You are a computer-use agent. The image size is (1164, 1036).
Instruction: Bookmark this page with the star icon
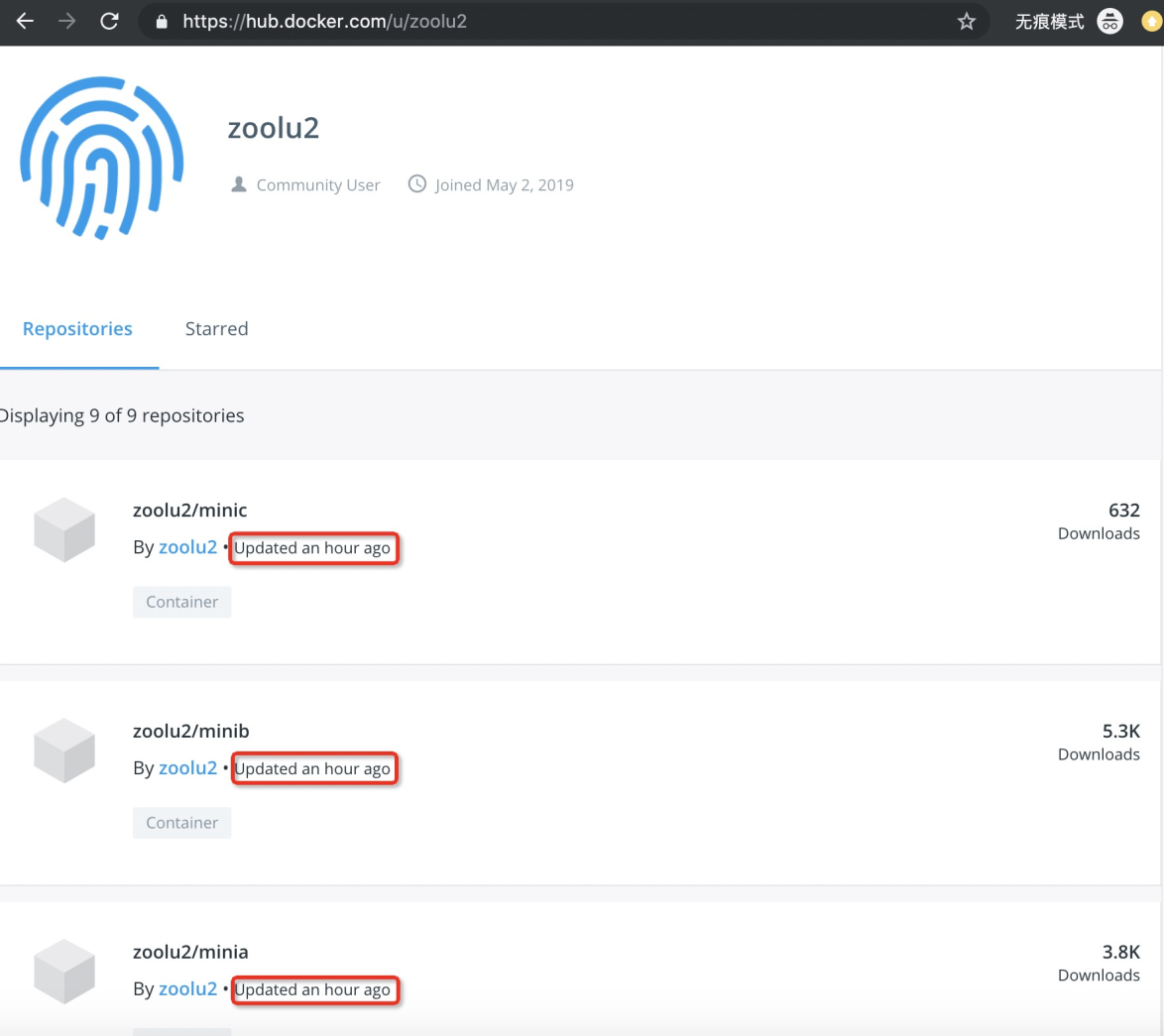pos(966,22)
